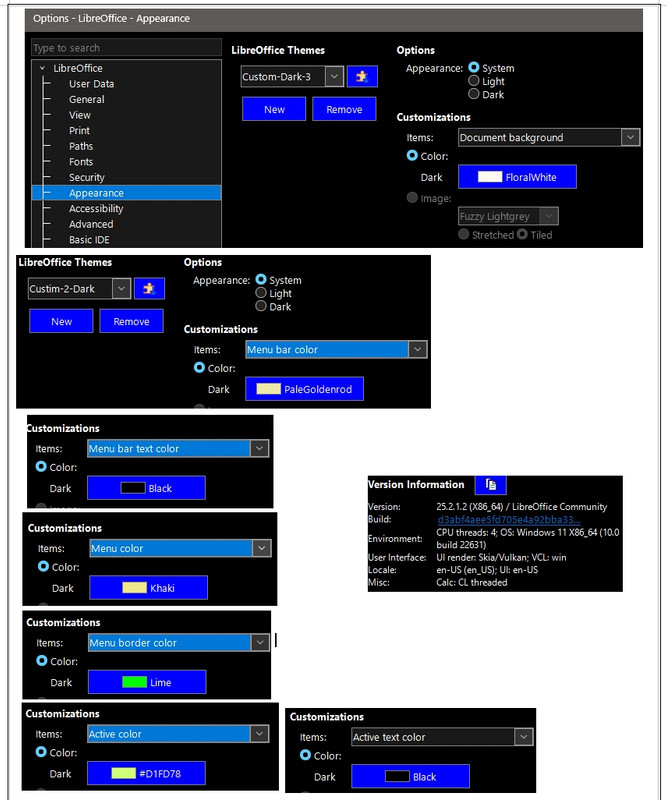Select the Light appearance radio in Options dialog
The image size is (667, 800).
474,81
